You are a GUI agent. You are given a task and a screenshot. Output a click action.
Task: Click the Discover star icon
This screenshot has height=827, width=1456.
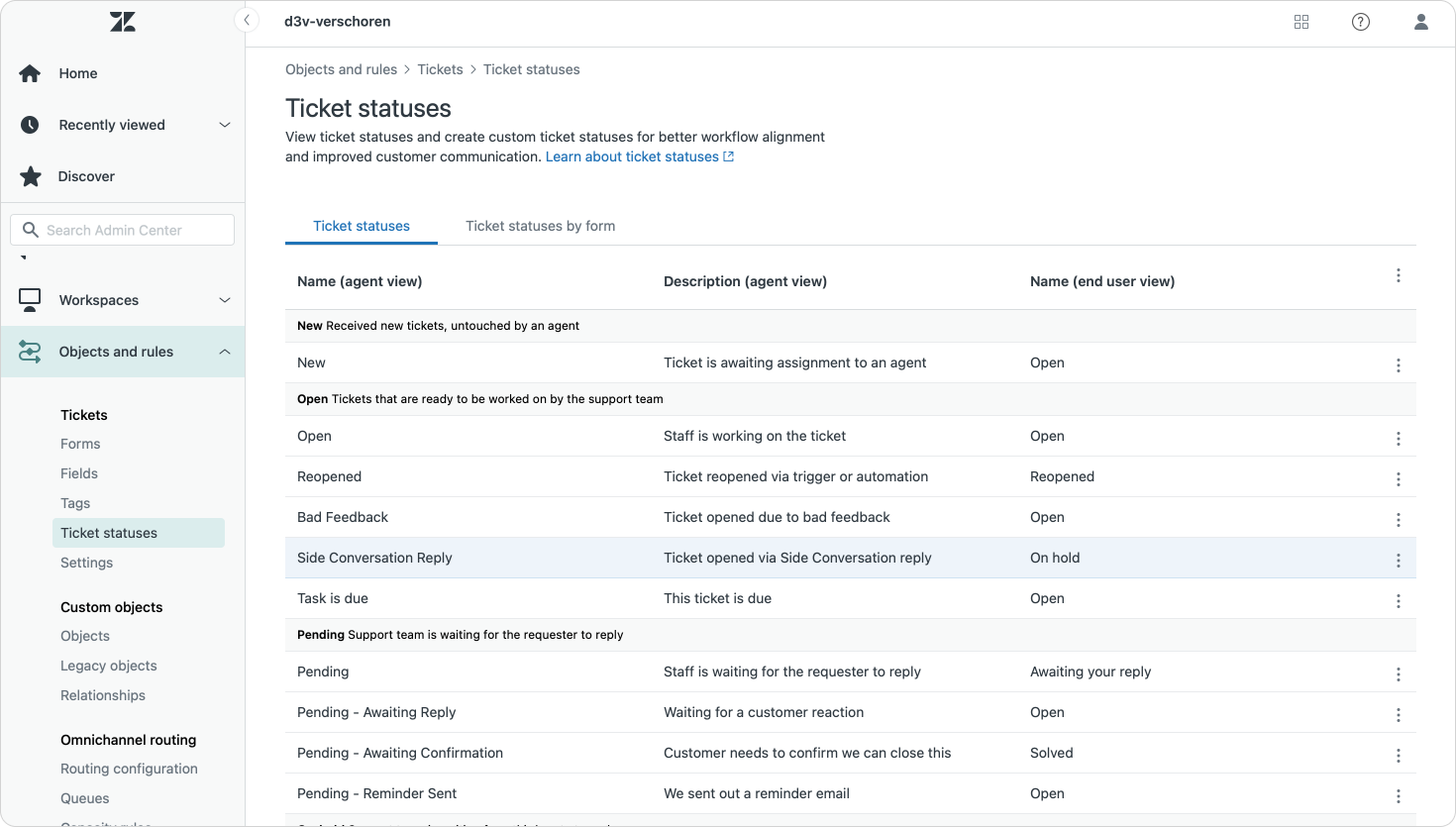tap(31, 176)
